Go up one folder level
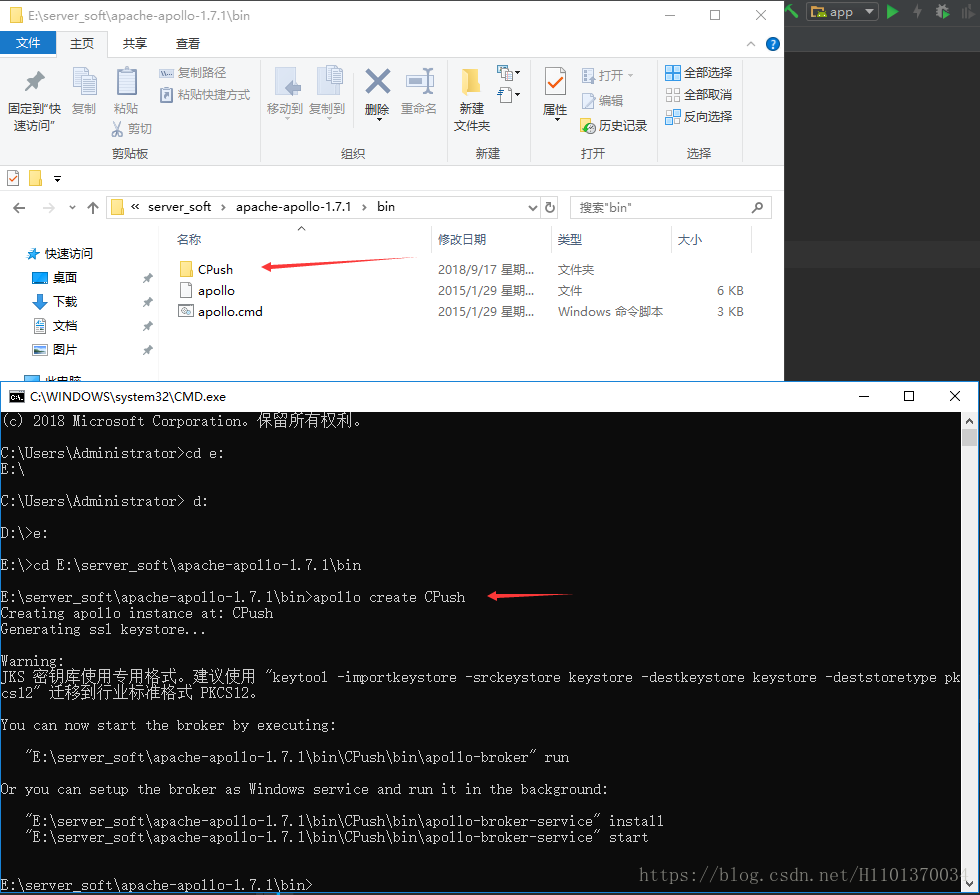 pos(93,208)
